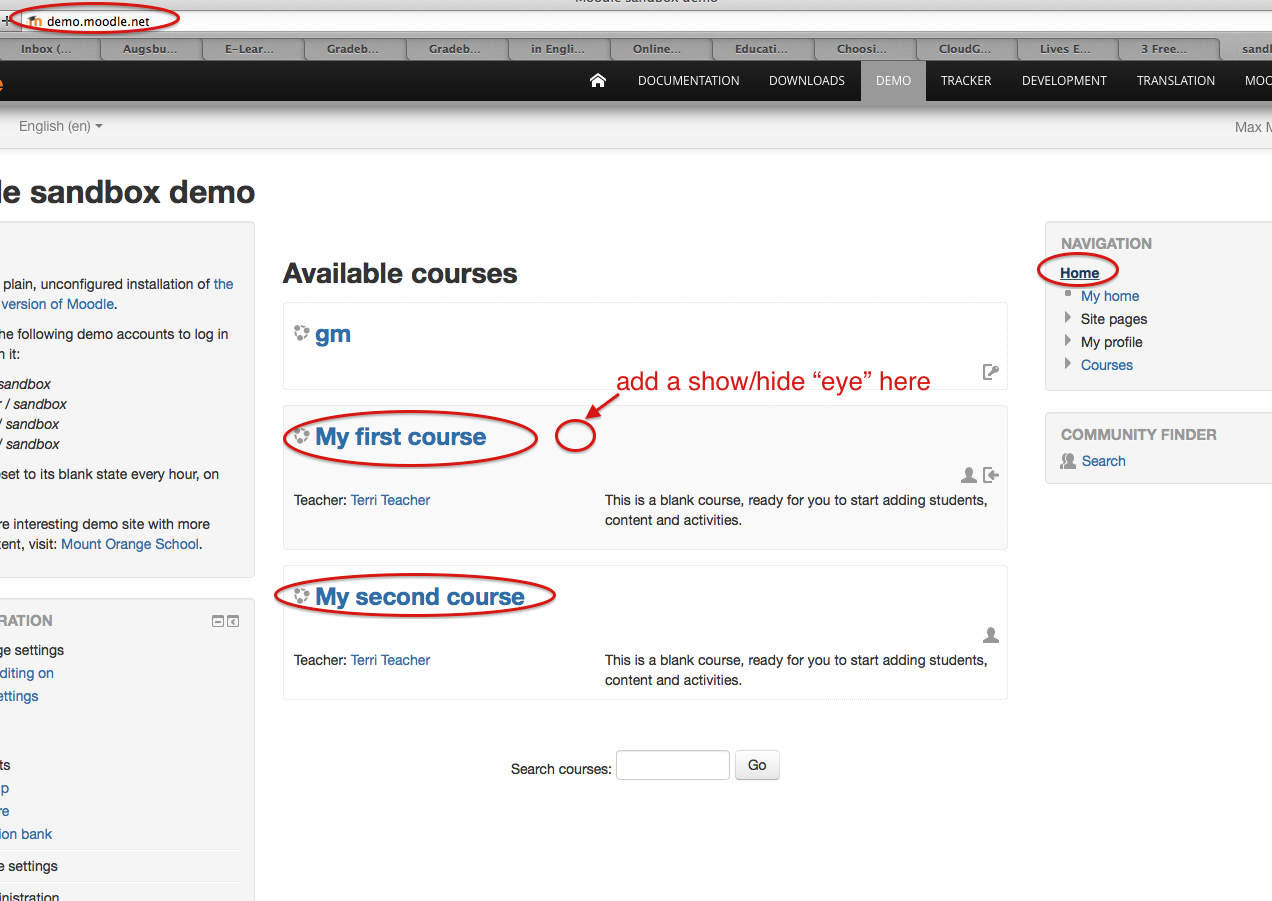
Task: Dock the Administration block using the arrow icon
Action: coord(233,621)
